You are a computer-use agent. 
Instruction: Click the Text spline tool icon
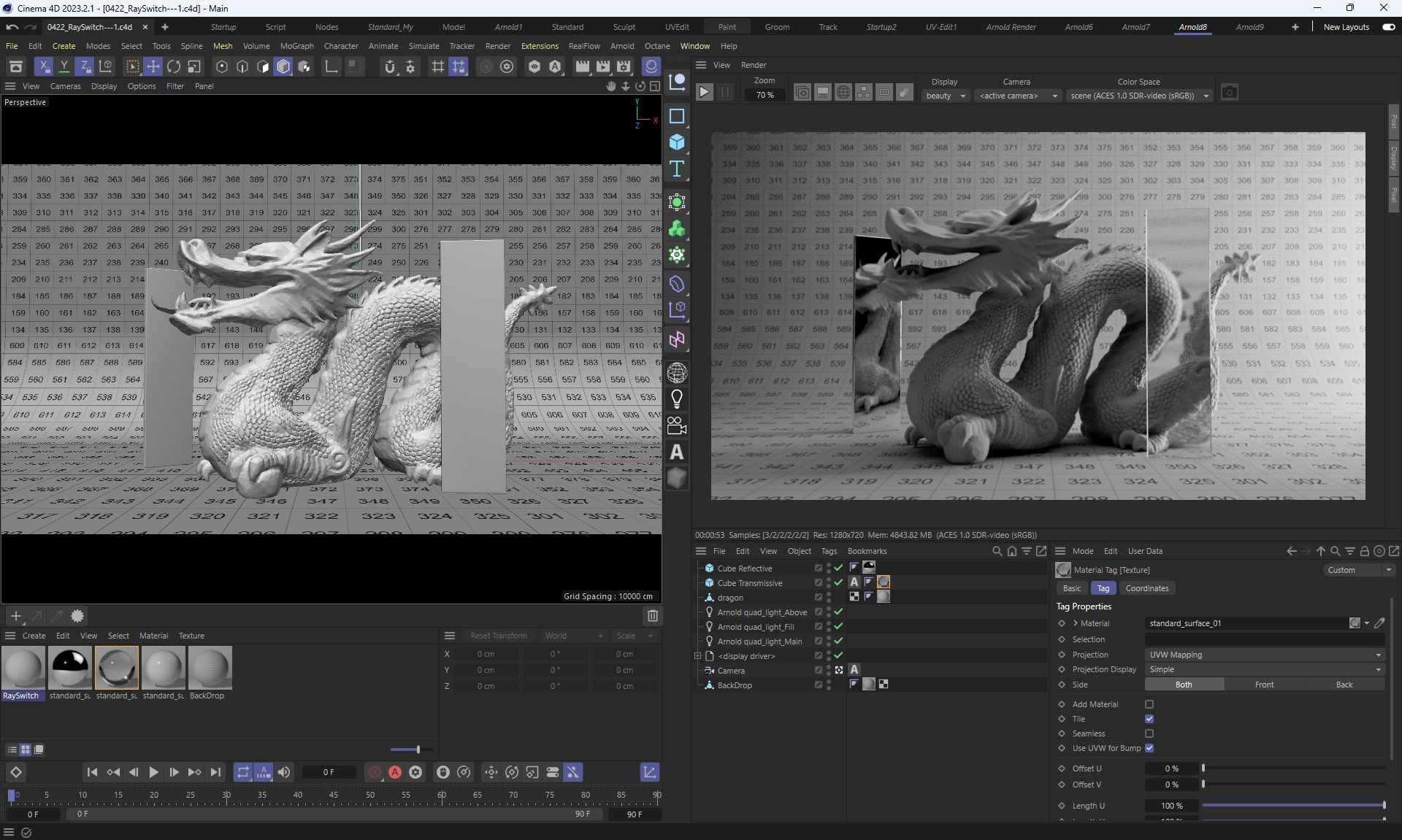tap(677, 169)
